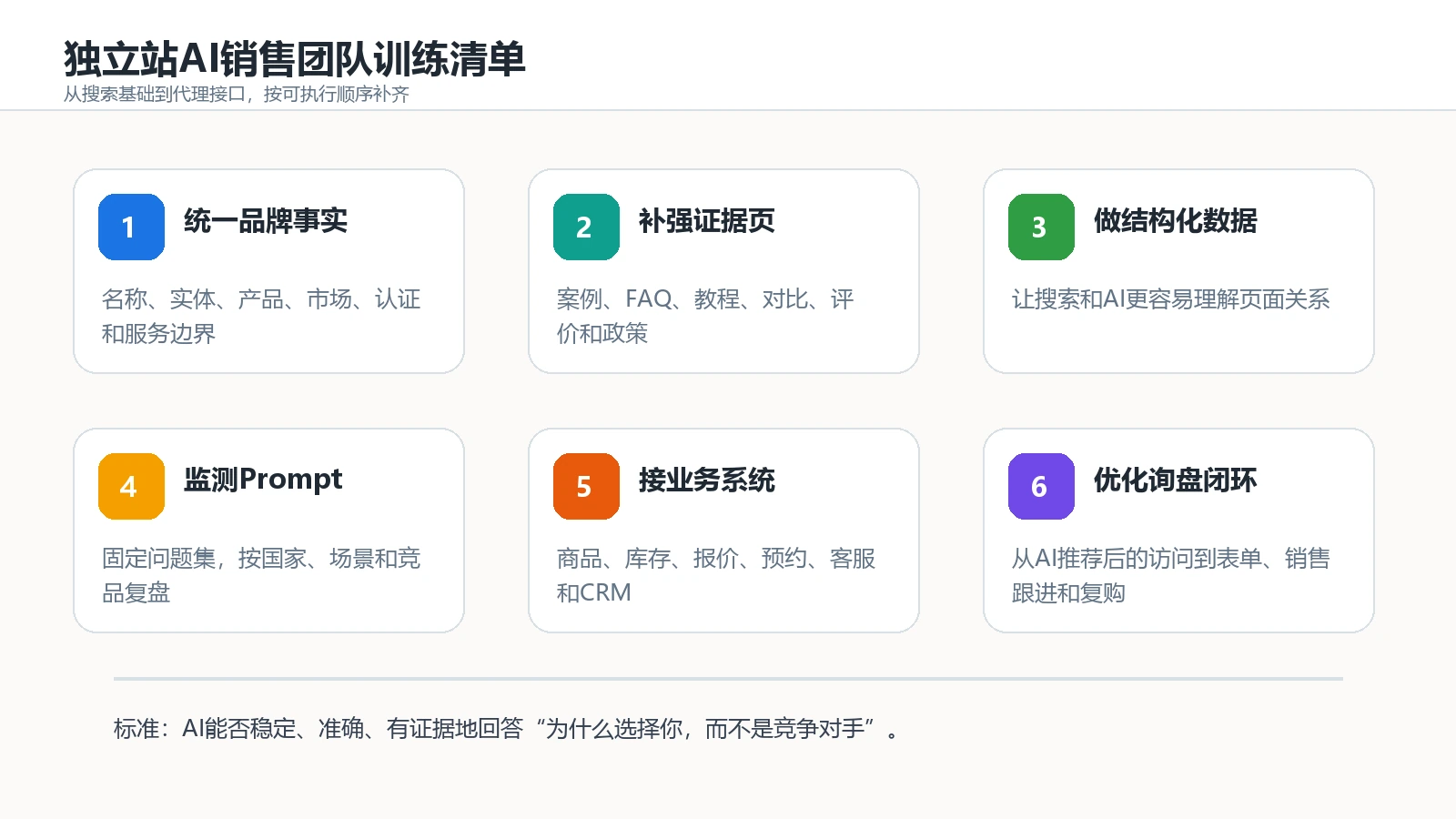Click the blue number 1 badge
1456x819 pixels.
pyautogui.click(x=131, y=227)
